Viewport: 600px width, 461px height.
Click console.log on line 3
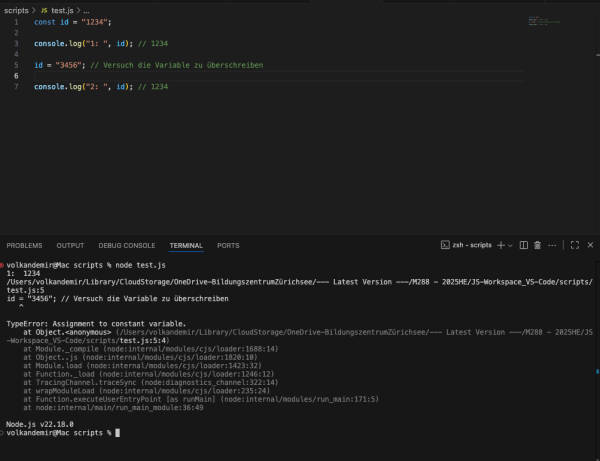click(58, 44)
